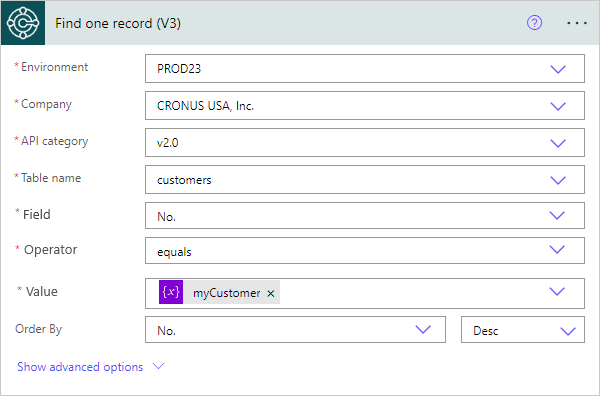This screenshot has width=600, height=396.
Task: Click the PROD23 environment field
Action: (x=365, y=69)
